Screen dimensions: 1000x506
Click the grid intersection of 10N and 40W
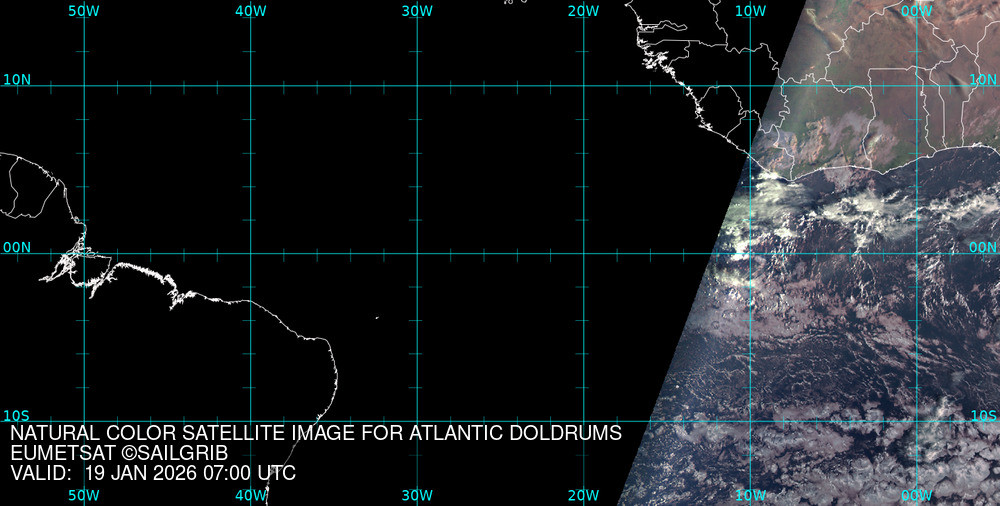(x=250, y=86)
